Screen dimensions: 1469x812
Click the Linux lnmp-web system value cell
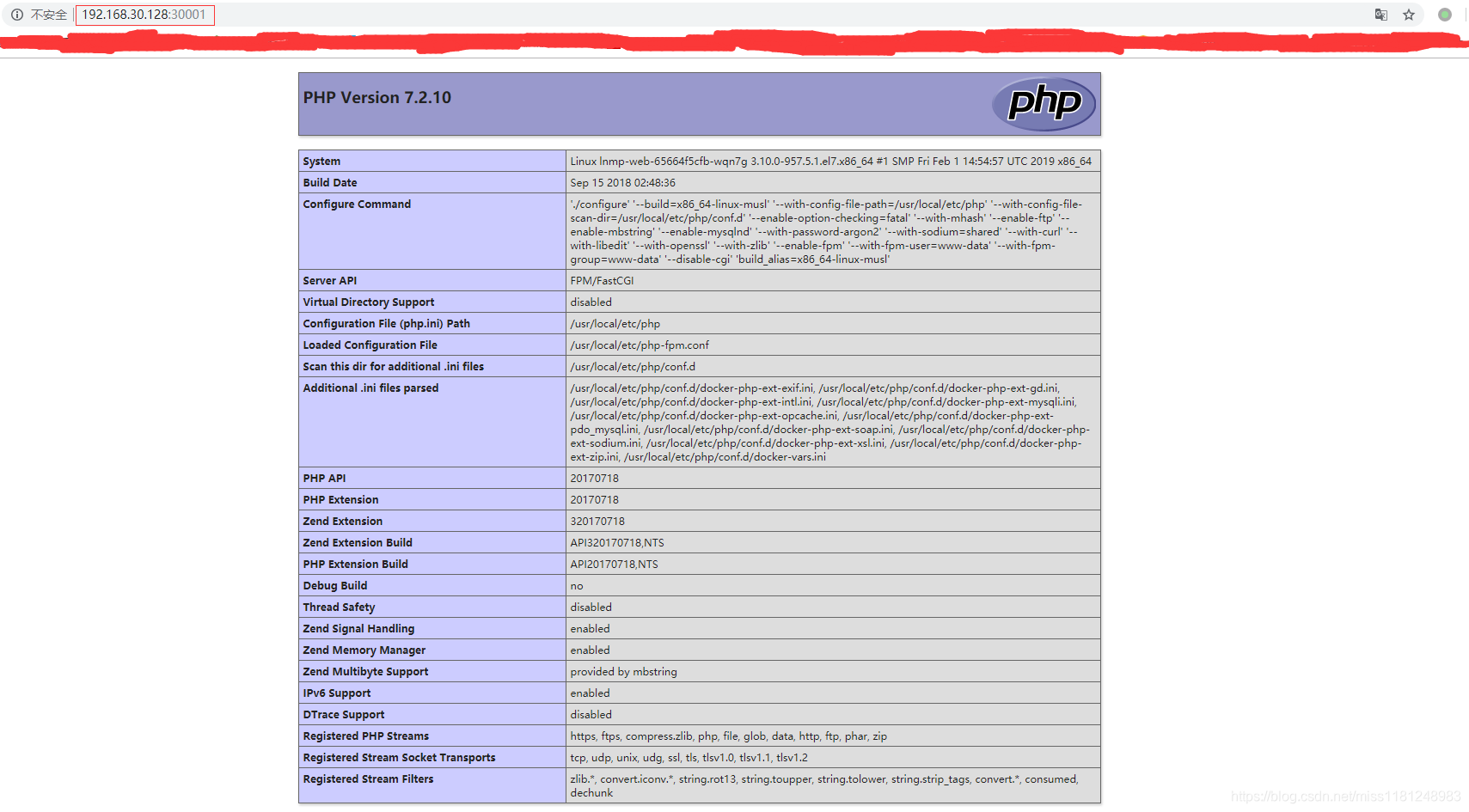click(831, 162)
